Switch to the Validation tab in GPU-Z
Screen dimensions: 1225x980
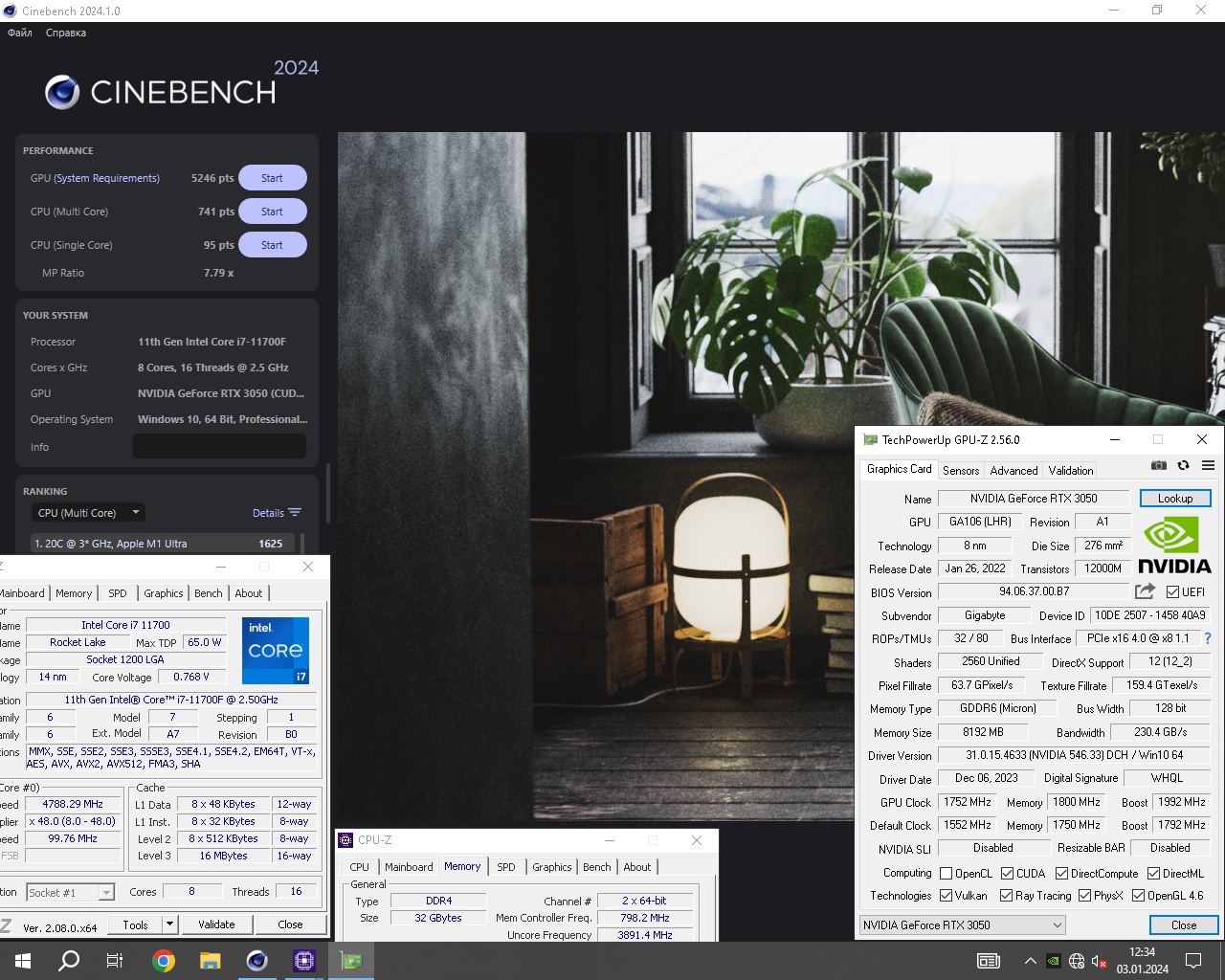click(x=1071, y=470)
